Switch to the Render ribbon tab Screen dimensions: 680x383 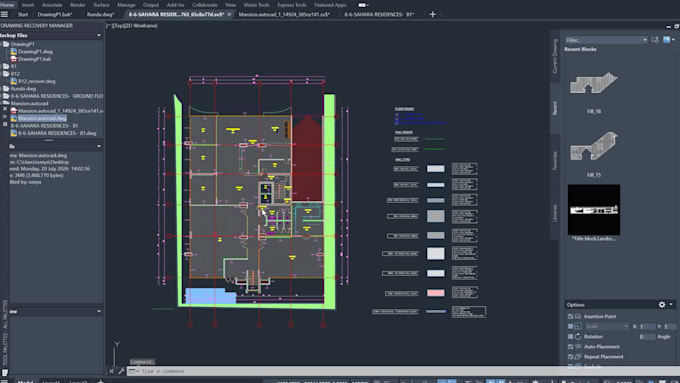pos(78,5)
